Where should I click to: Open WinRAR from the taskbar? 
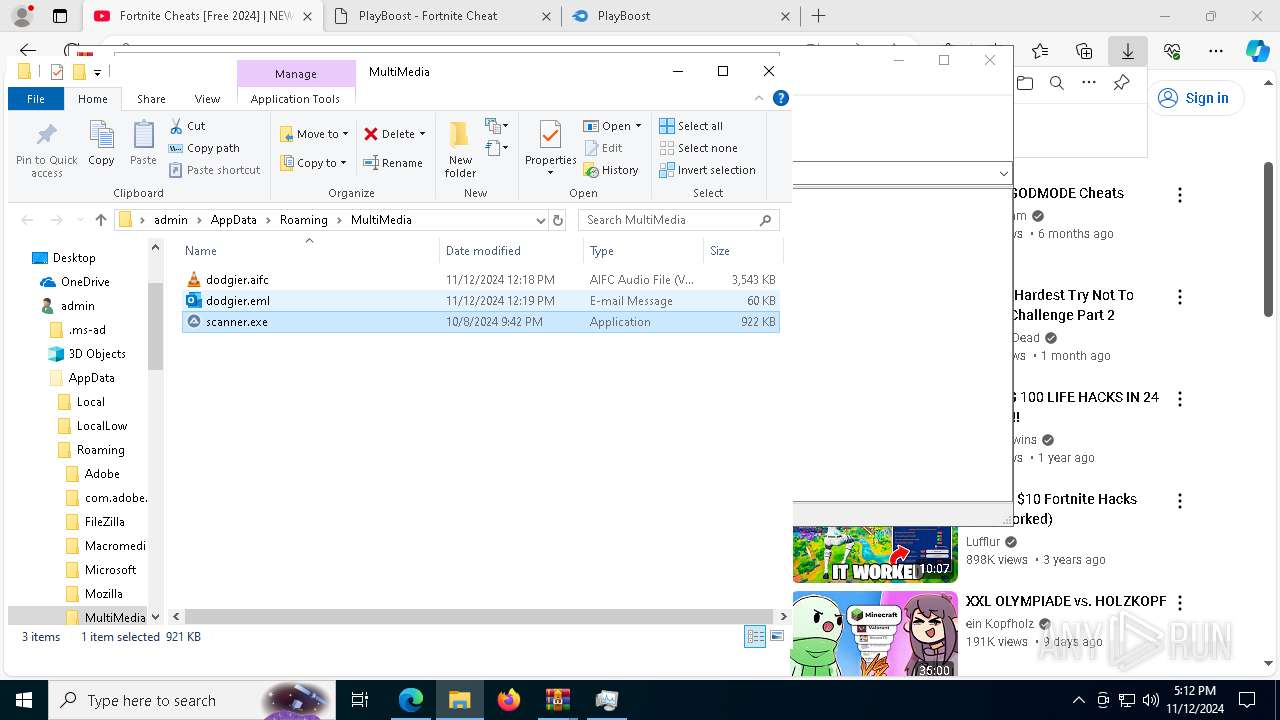557,700
